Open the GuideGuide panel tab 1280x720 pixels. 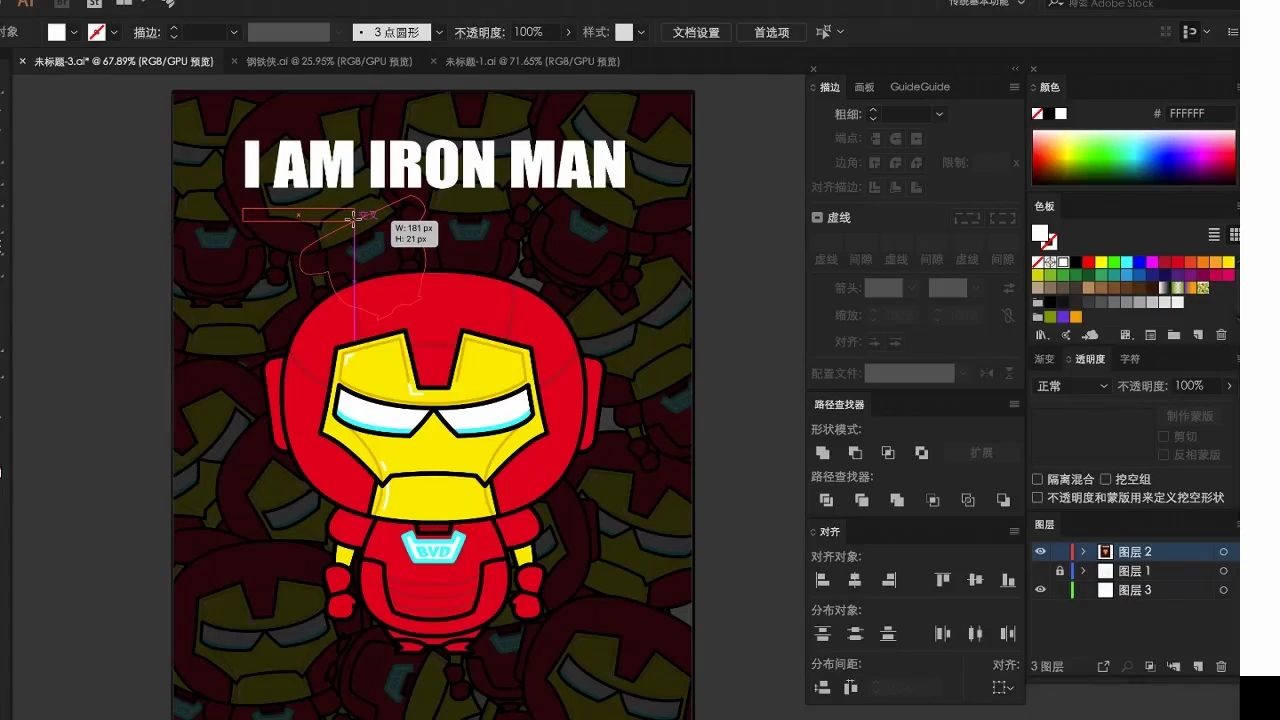[920, 87]
